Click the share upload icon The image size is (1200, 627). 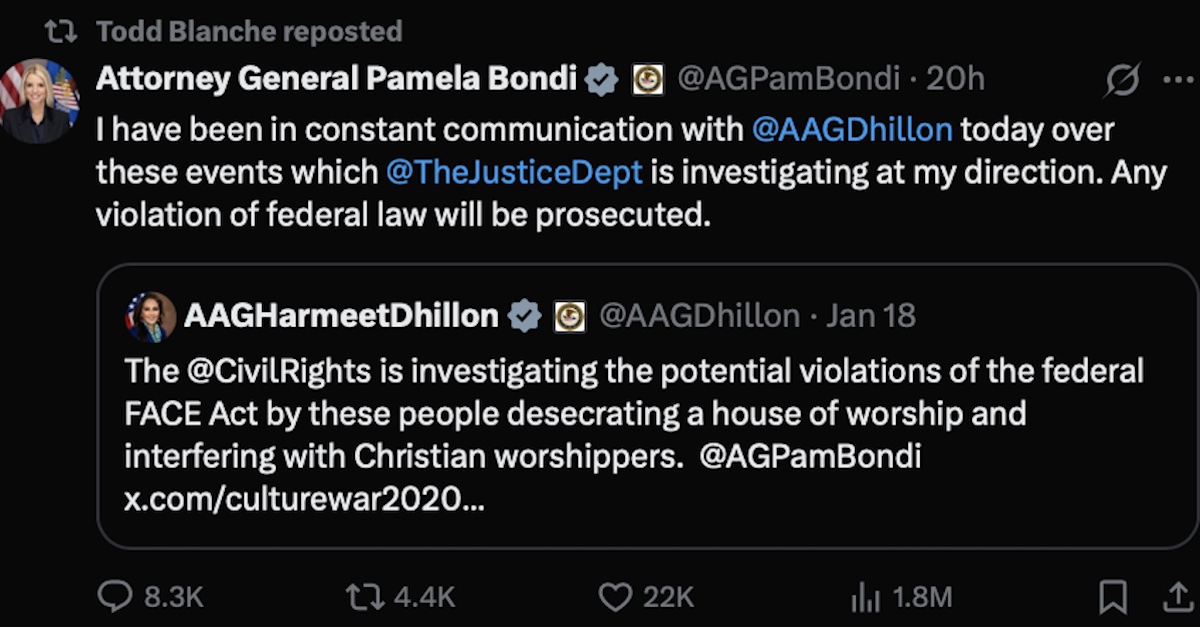(x=1173, y=597)
